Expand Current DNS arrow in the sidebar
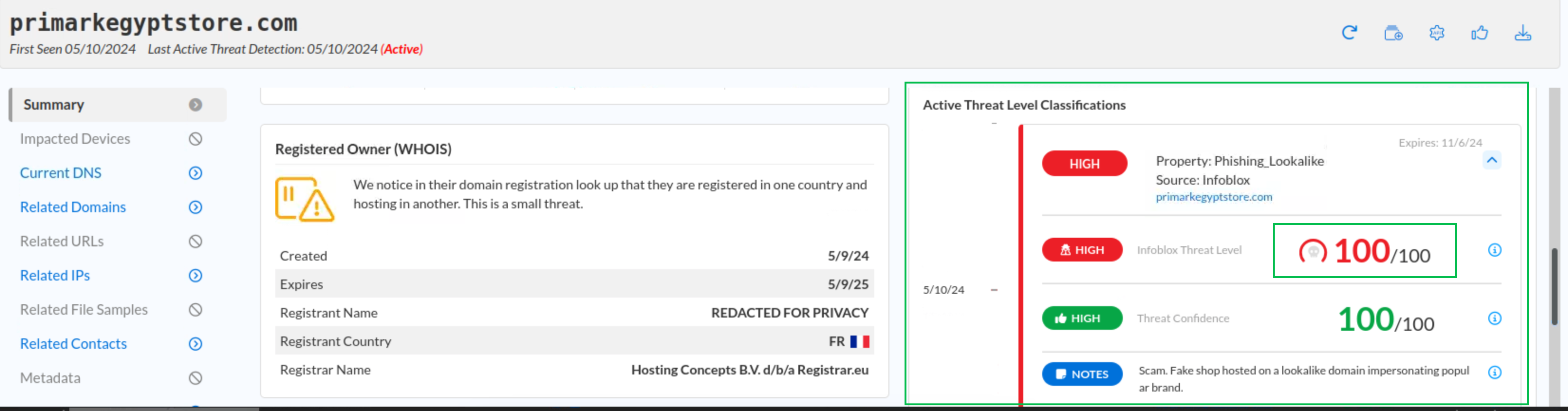Image resolution: width=1568 pixels, height=411 pixels. pos(195,174)
